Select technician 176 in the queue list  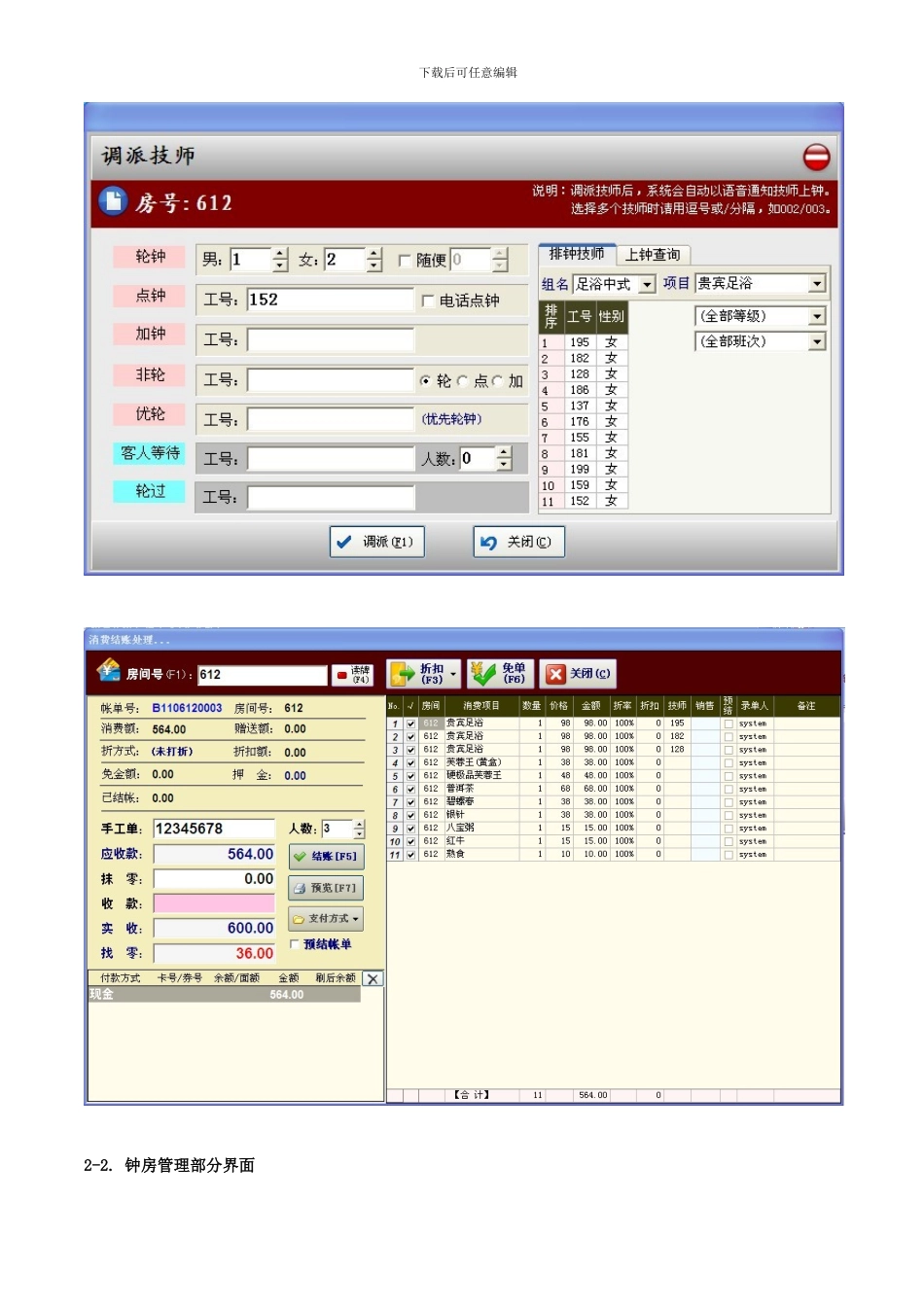(584, 422)
